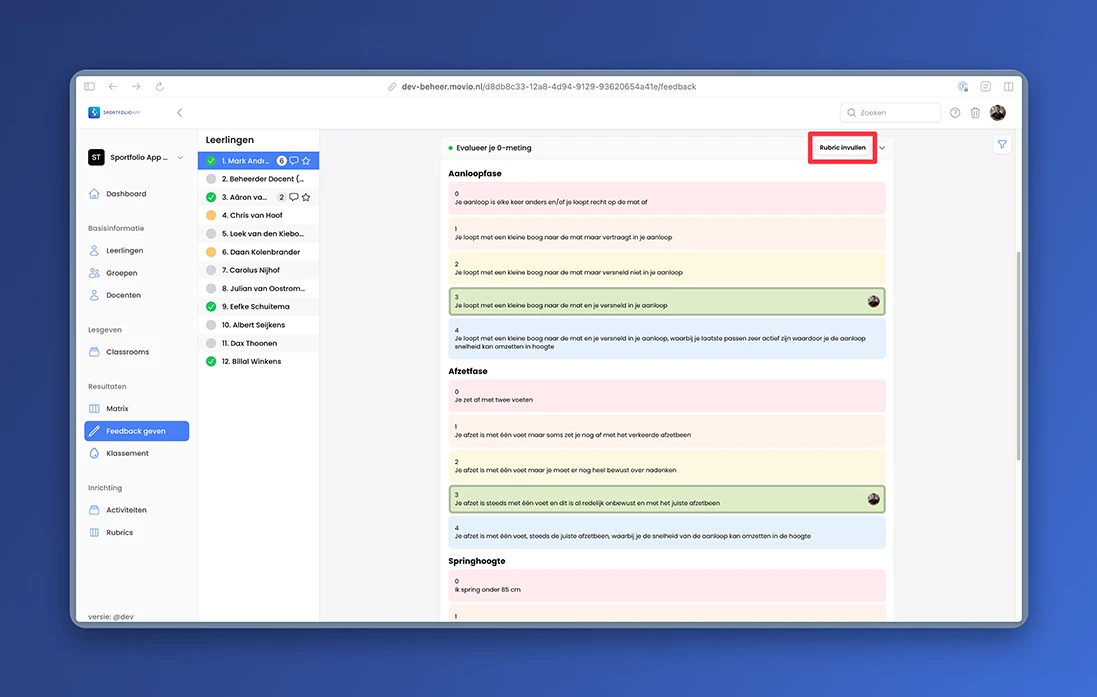Select student 2. Beheerder Docent
This screenshot has height=697, width=1097.
(x=258, y=179)
